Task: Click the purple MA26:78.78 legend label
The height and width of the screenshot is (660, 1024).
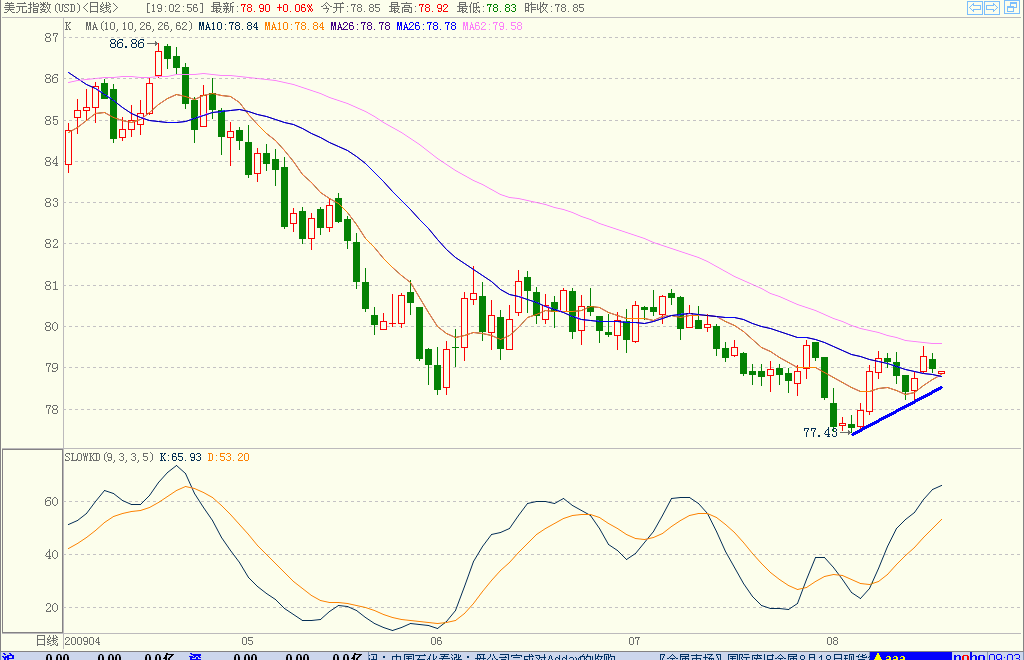Action: [360, 26]
